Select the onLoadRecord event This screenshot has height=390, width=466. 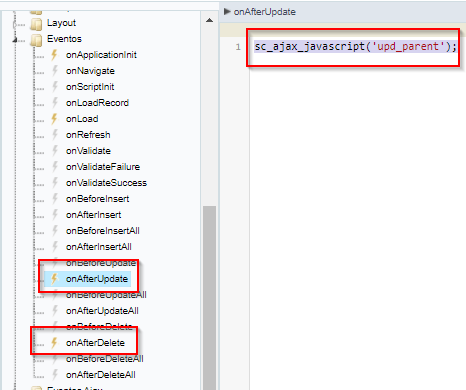(97, 103)
